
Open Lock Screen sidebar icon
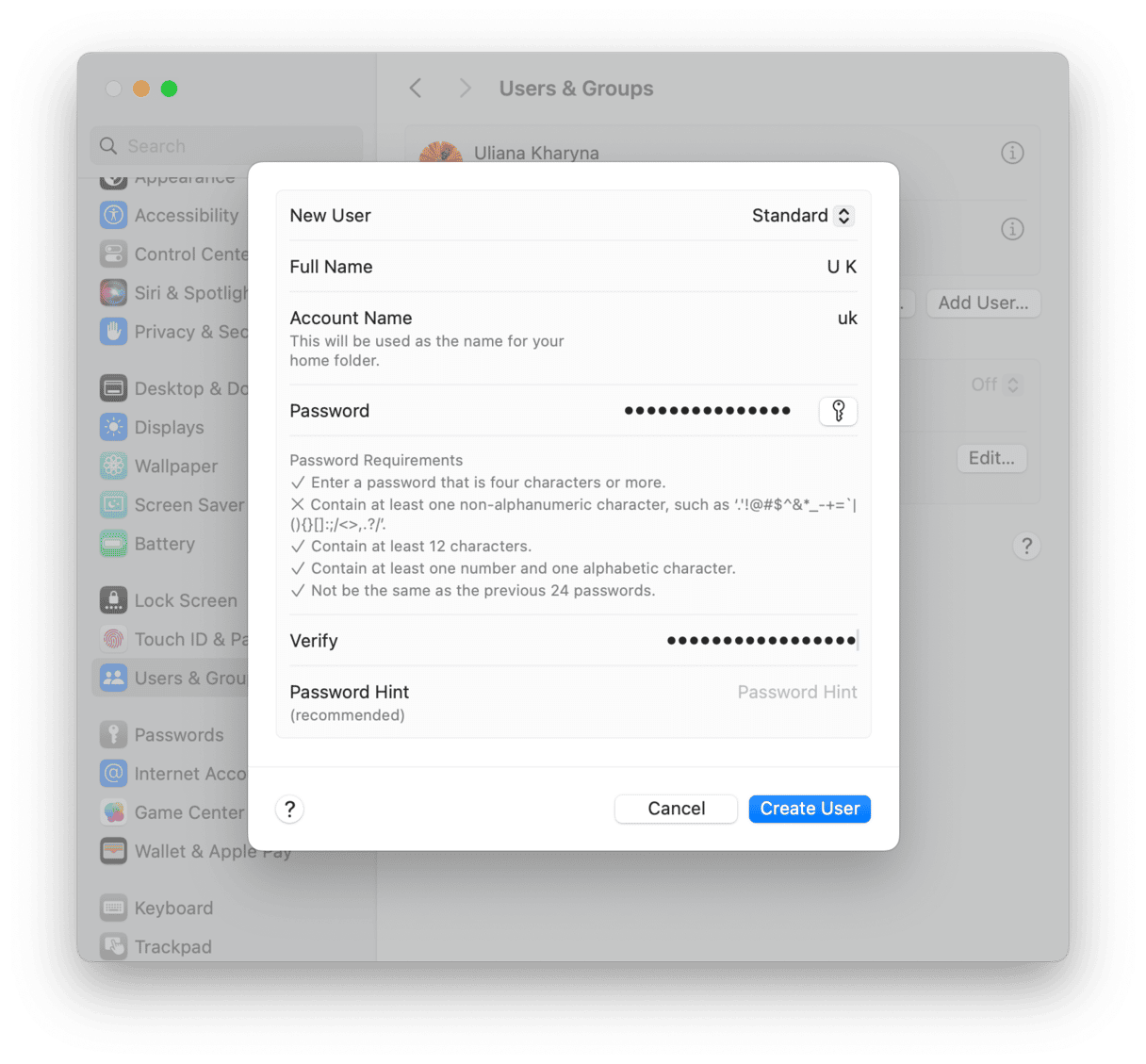(x=113, y=600)
